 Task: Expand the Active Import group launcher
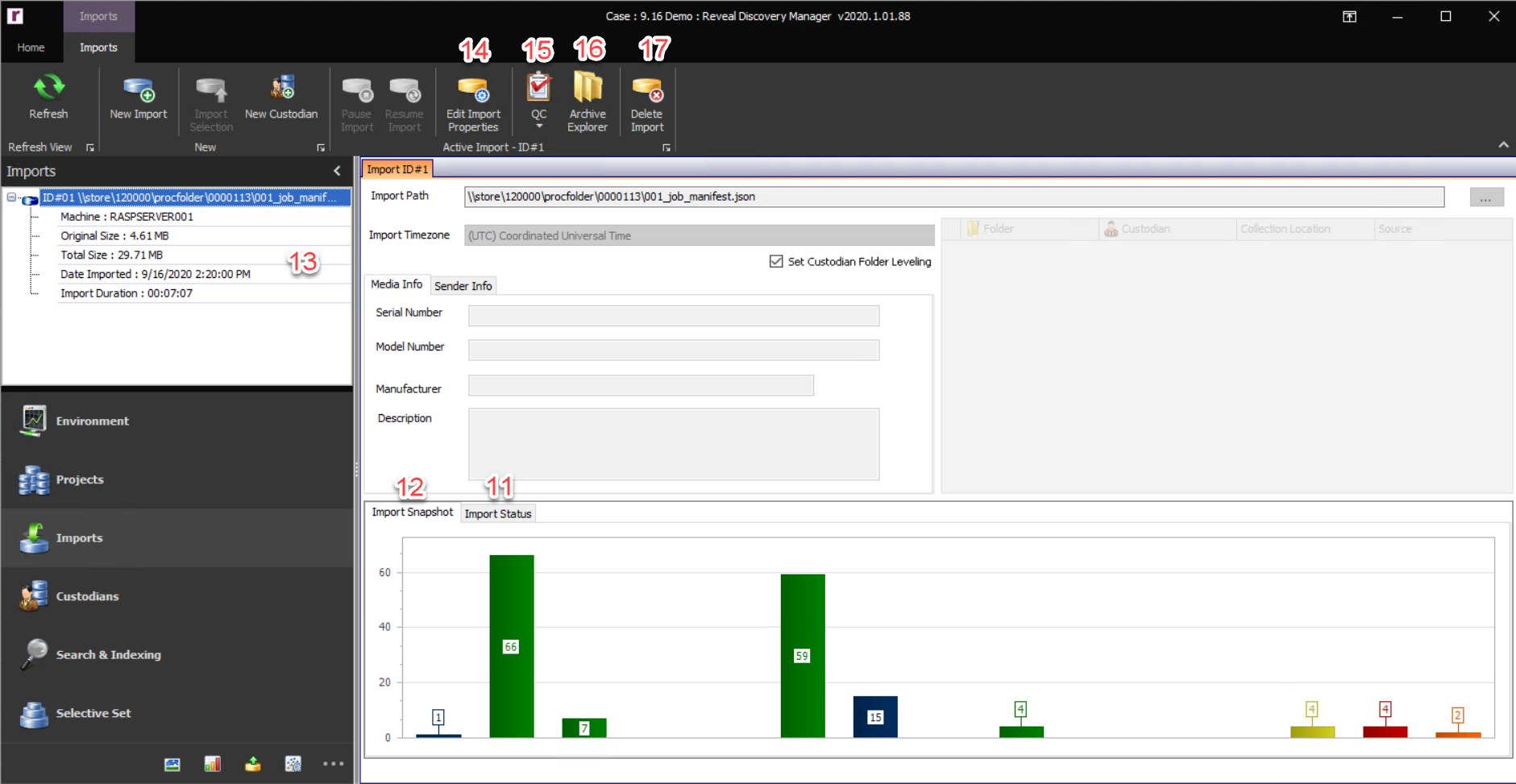[x=667, y=147]
